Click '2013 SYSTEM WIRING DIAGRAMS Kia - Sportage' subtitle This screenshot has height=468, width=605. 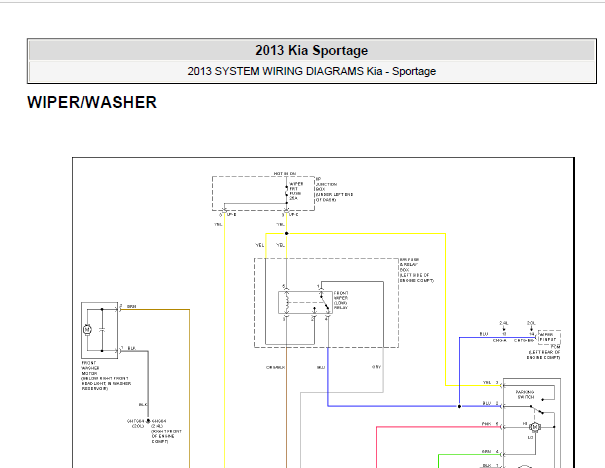pos(311,71)
